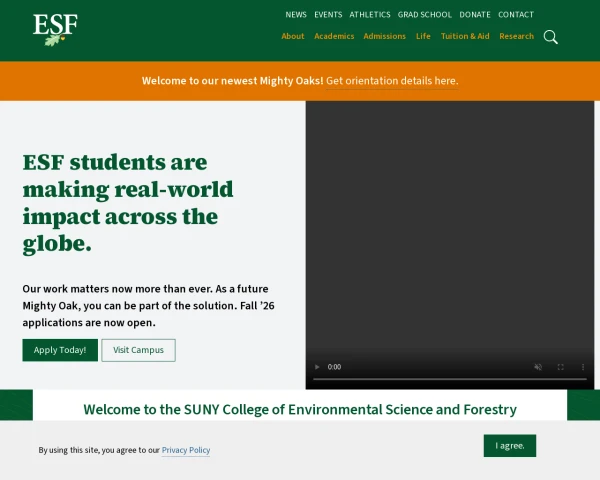600x480 pixels.
Task: Click the ESF oak leaf logo
Action: (55, 30)
